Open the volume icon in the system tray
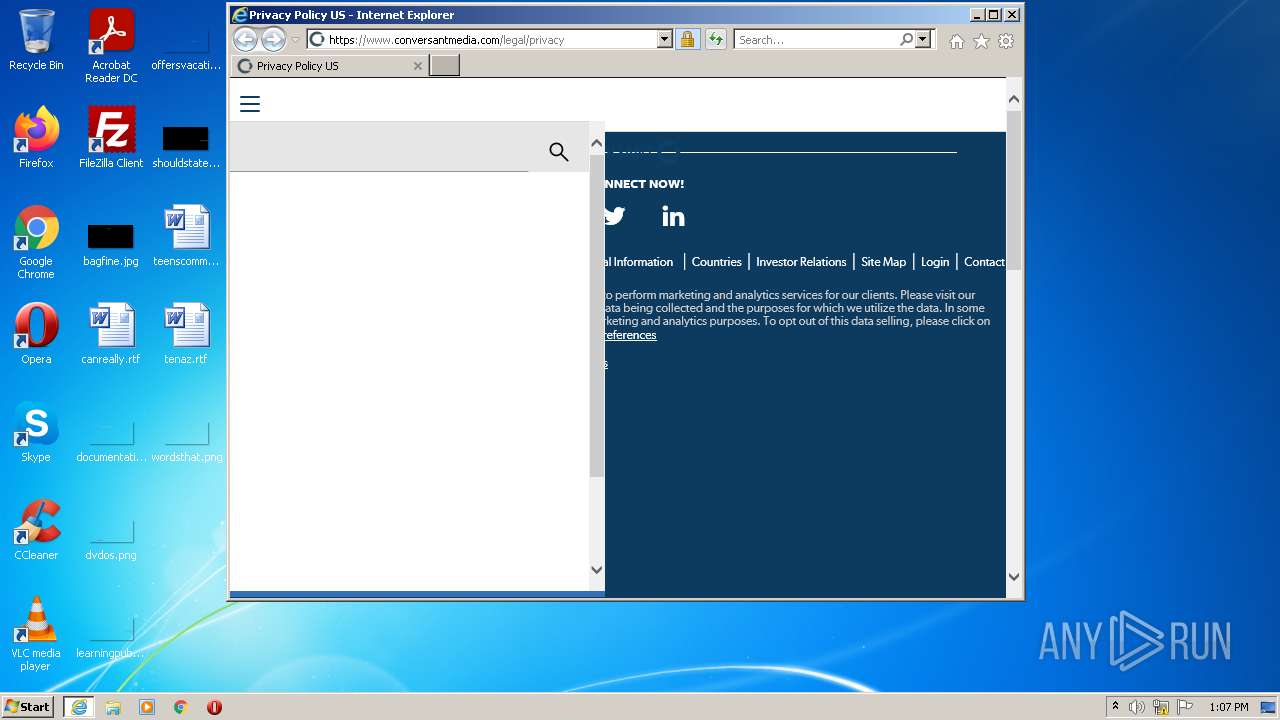 click(x=1137, y=707)
